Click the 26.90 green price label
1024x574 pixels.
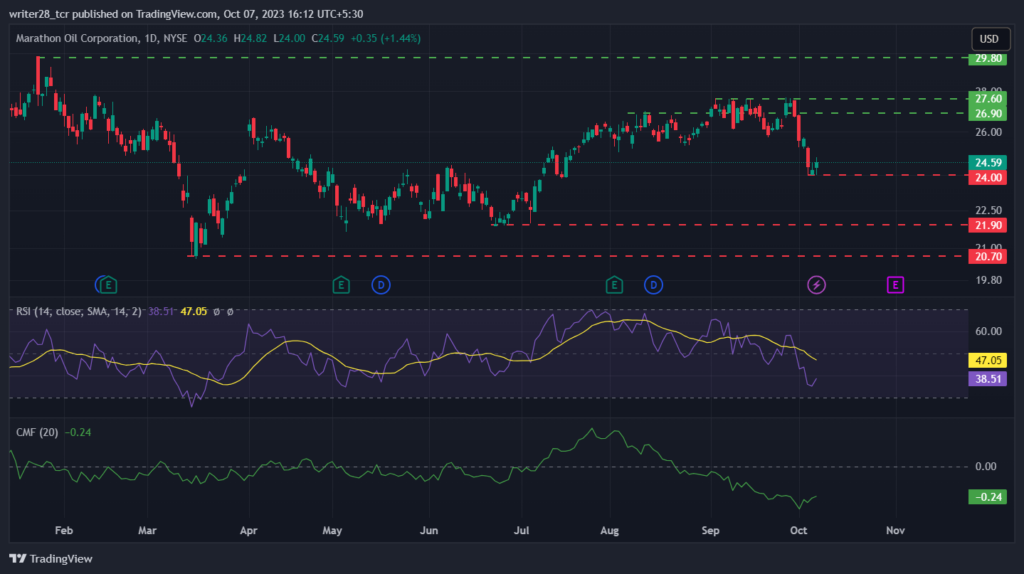(987, 114)
